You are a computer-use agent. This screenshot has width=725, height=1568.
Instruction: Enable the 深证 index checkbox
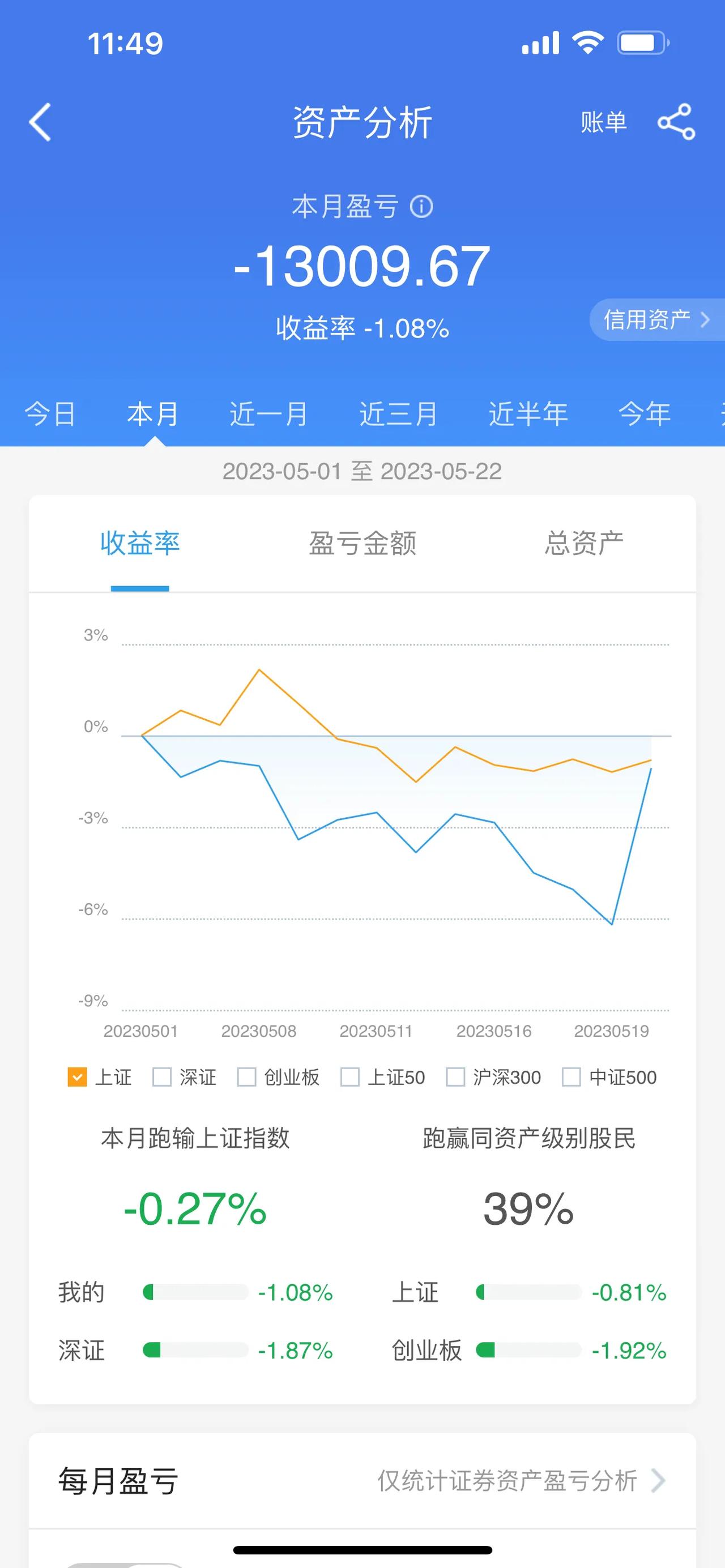tap(161, 1077)
